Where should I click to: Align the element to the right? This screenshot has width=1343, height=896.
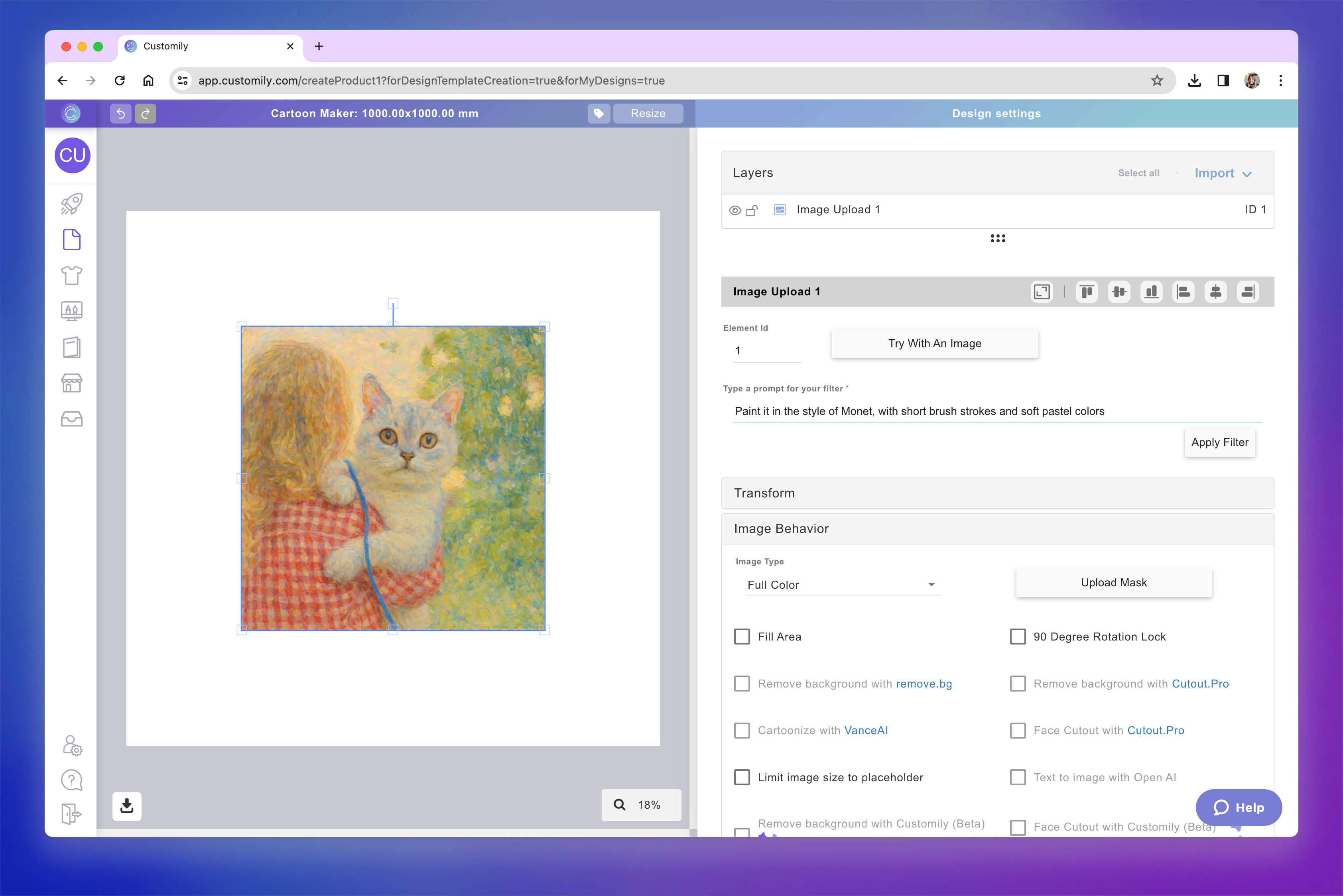(1248, 292)
